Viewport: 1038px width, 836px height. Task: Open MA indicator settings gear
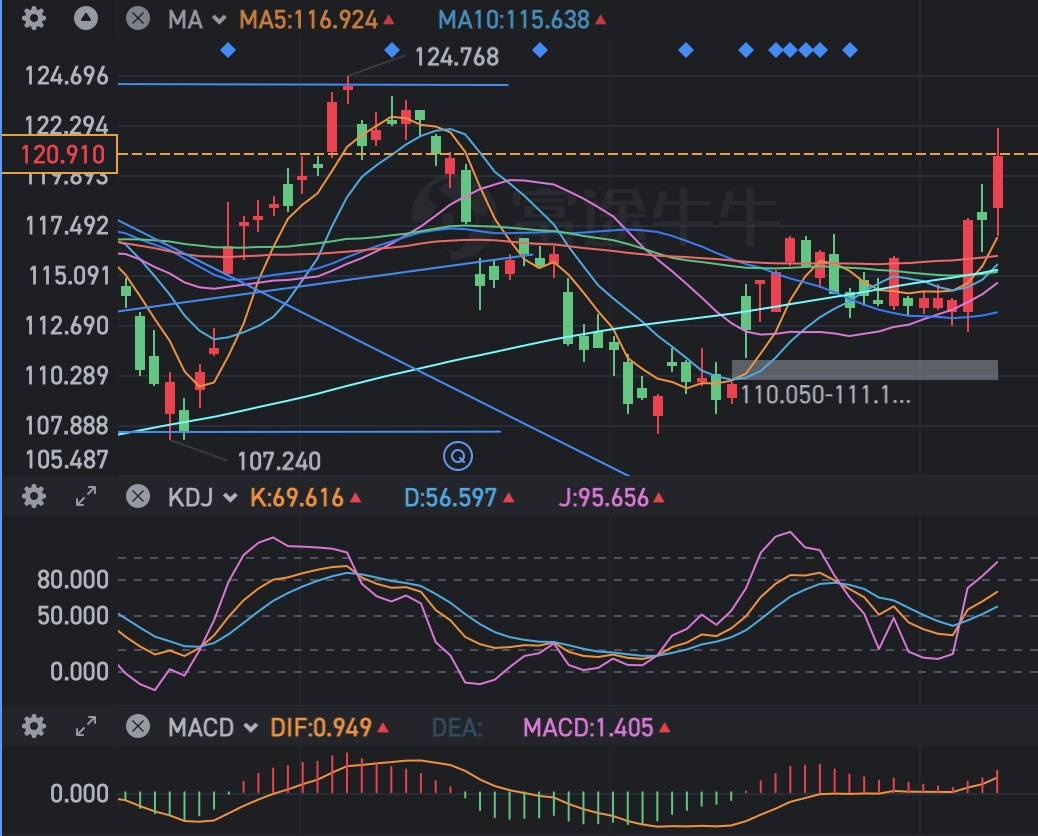[34, 19]
